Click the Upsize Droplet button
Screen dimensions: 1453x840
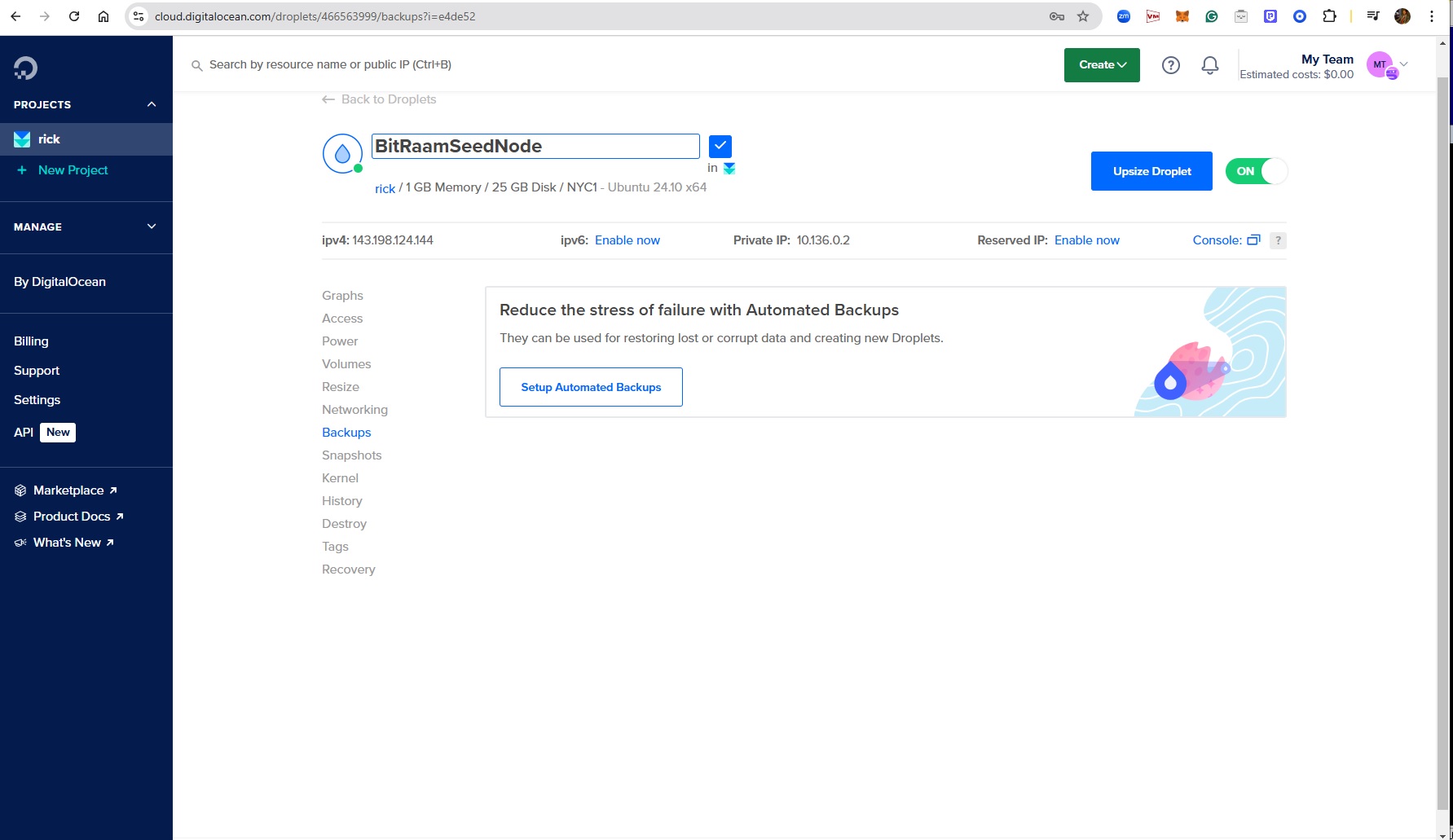point(1151,171)
